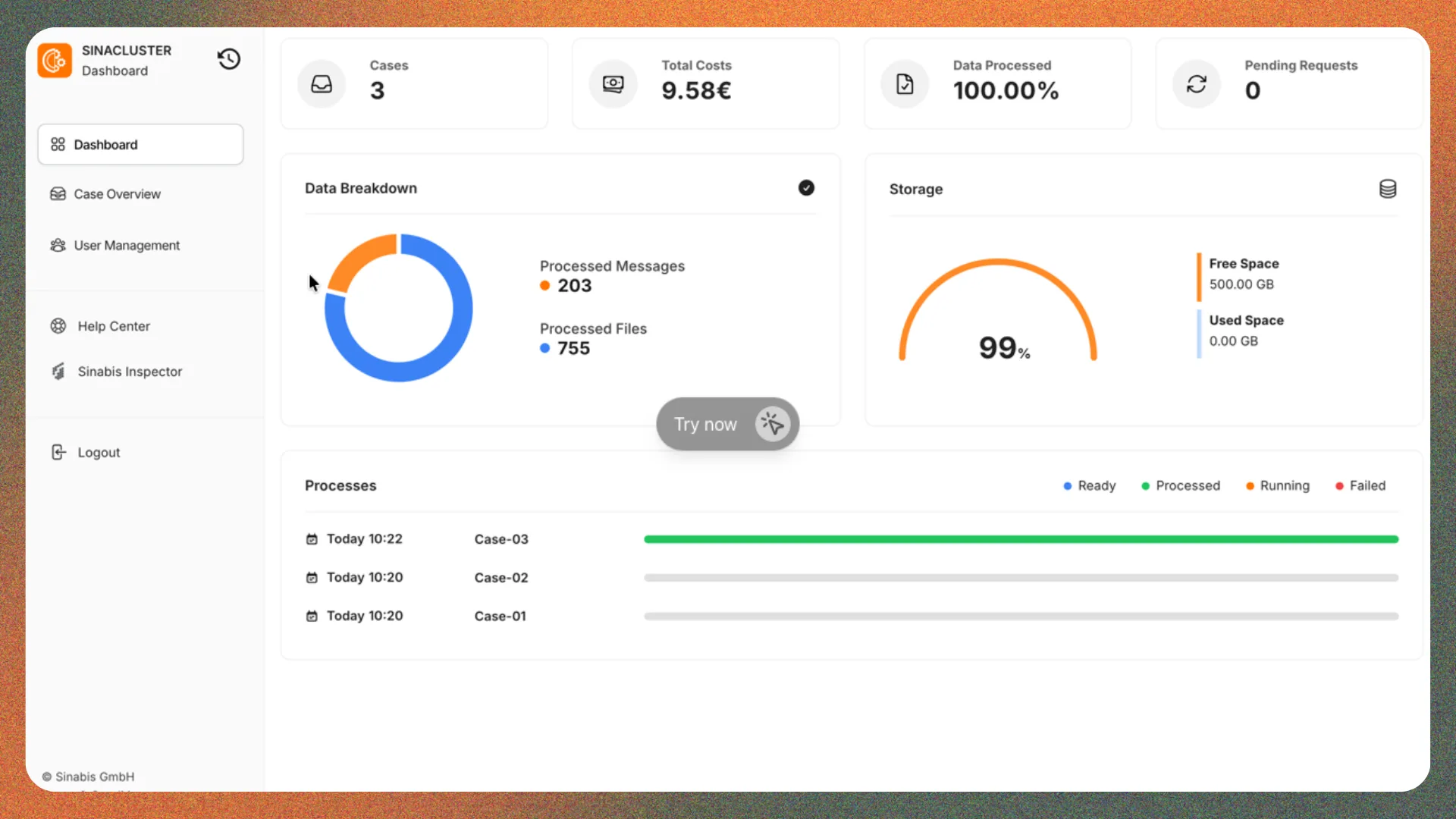Image resolution: width=1456 pixels, height=819 pixels.
Task: Click the green Case-03 progress bar
Action: (1021, 539)
